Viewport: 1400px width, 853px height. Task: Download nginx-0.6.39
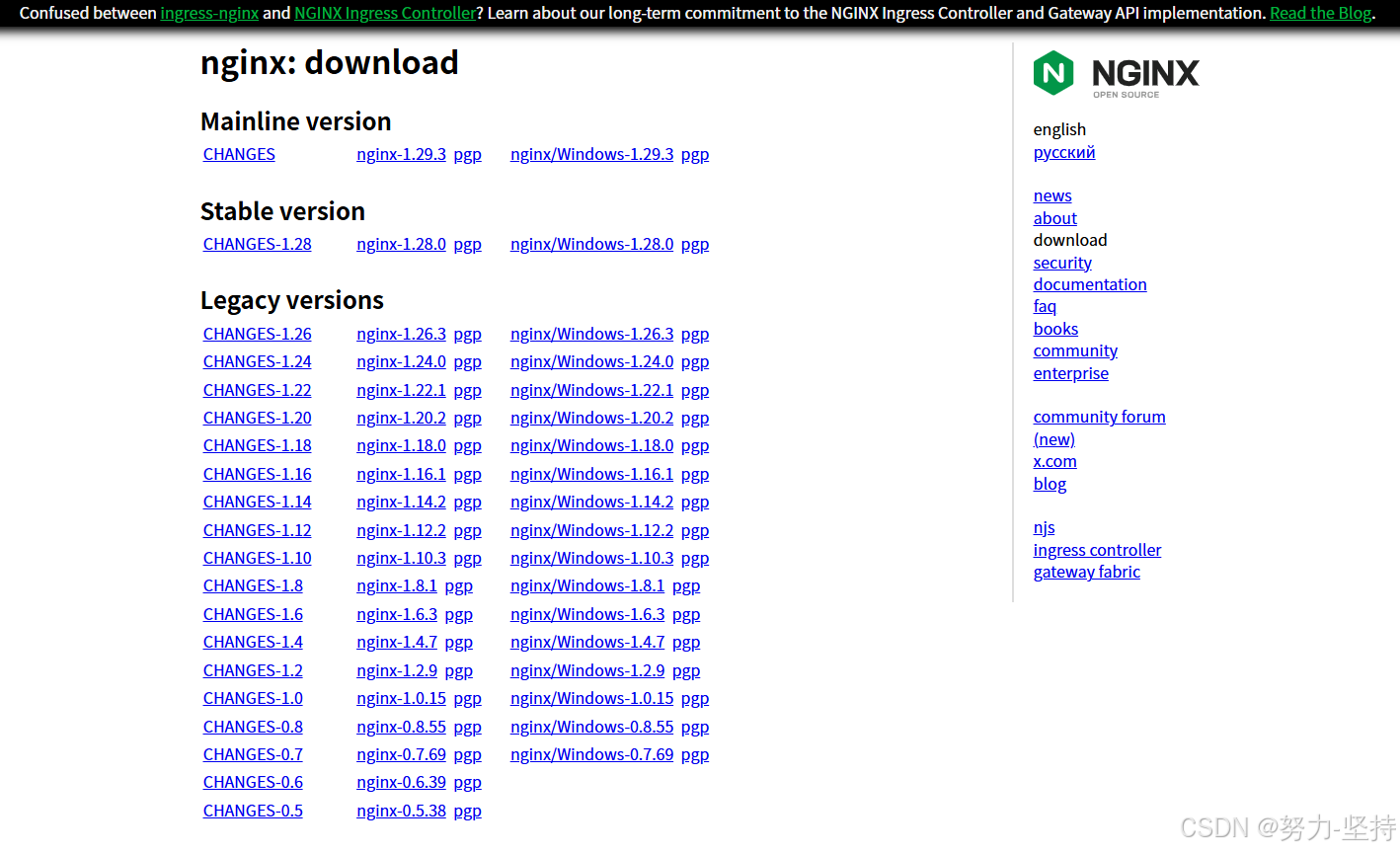(401, 782)
